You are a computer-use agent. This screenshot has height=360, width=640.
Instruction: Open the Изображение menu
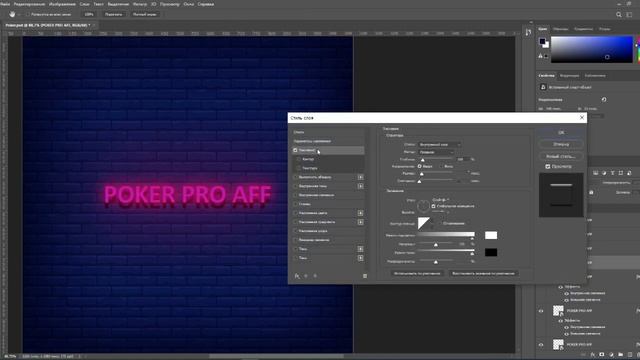pos(62,4)
